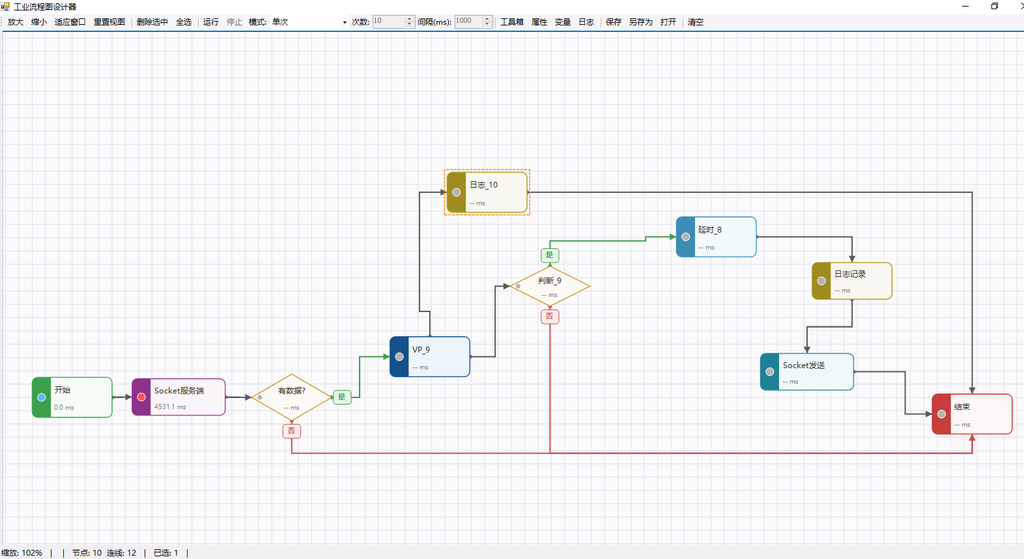Click the green 是 label above 判断_9
This screenshot has width=1024, height=559.
(x=549, y=255)
